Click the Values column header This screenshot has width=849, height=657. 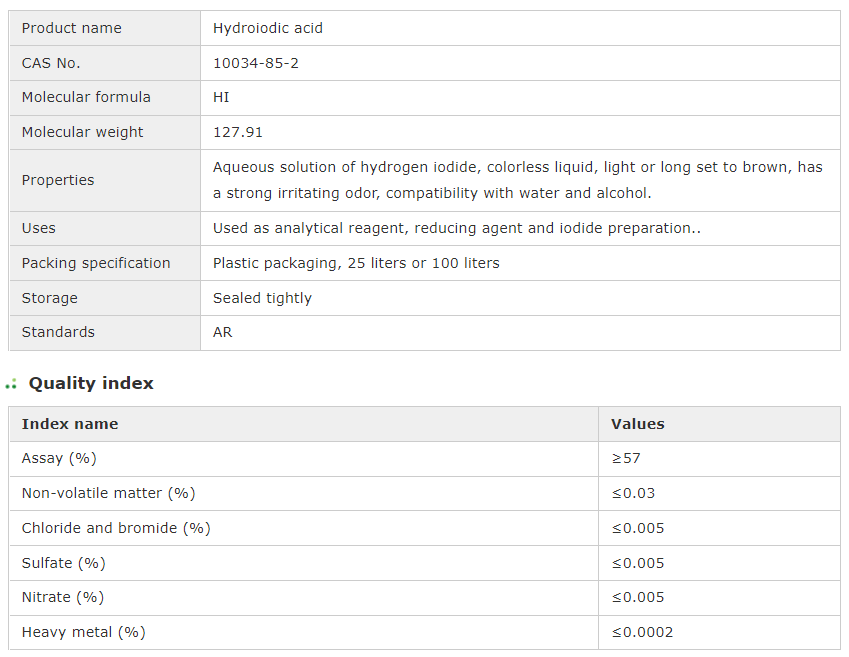pyautogui.click(x=638, y=424)
